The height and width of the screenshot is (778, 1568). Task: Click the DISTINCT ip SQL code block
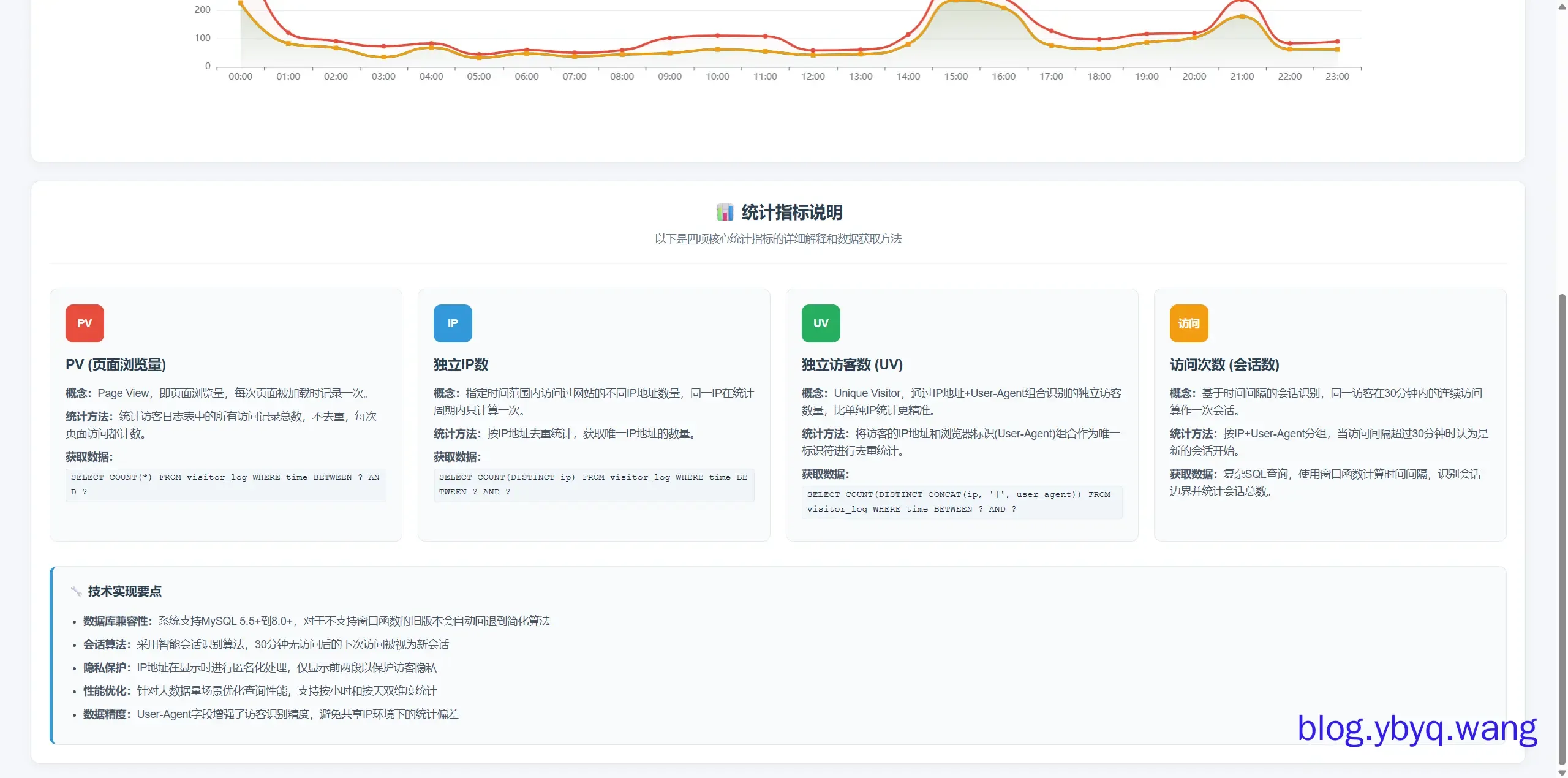click(594, 485)
